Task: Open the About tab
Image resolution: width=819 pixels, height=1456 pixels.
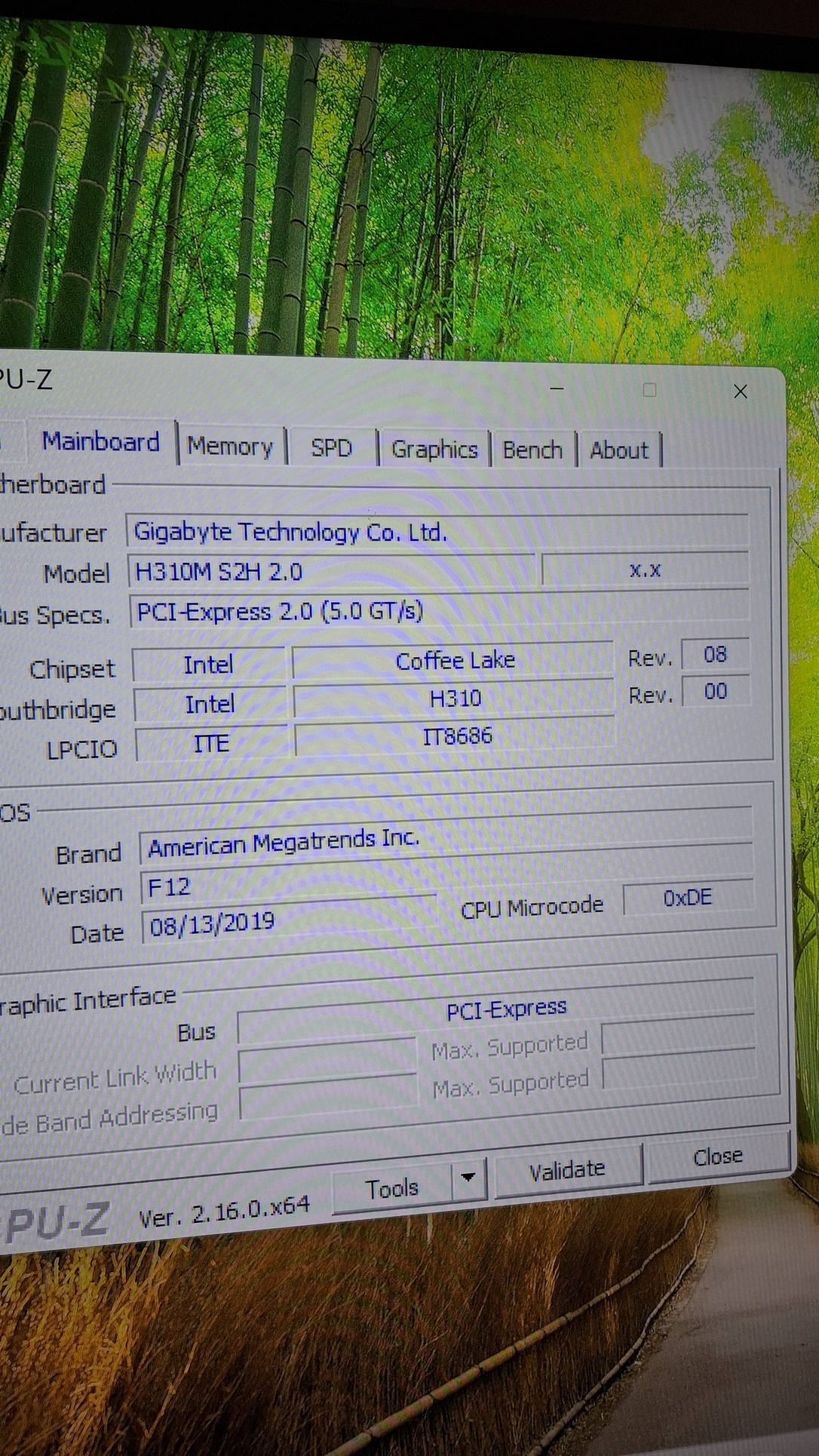Action: [619, 450]
